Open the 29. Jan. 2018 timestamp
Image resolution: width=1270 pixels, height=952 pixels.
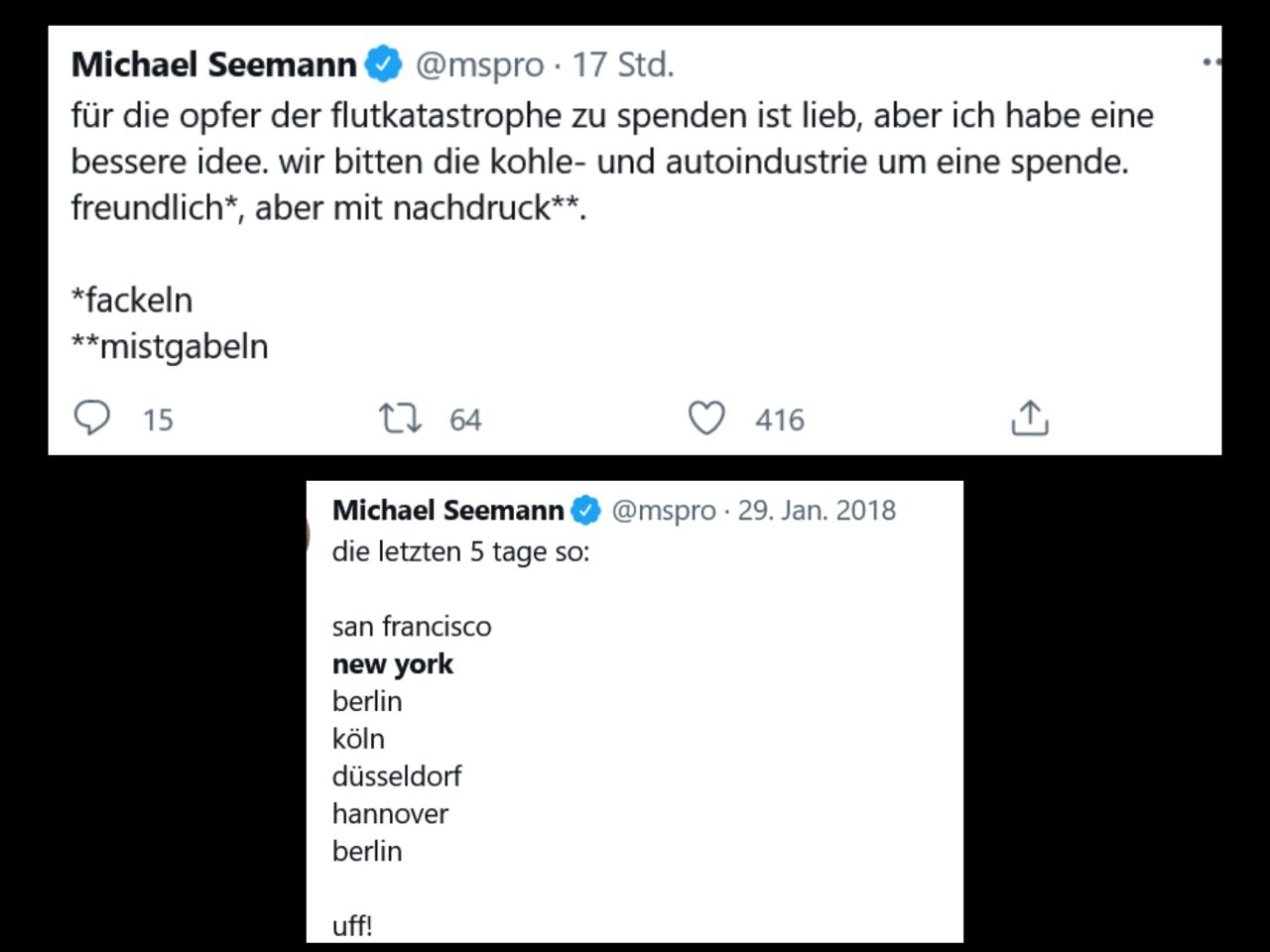tap(816, 510)
